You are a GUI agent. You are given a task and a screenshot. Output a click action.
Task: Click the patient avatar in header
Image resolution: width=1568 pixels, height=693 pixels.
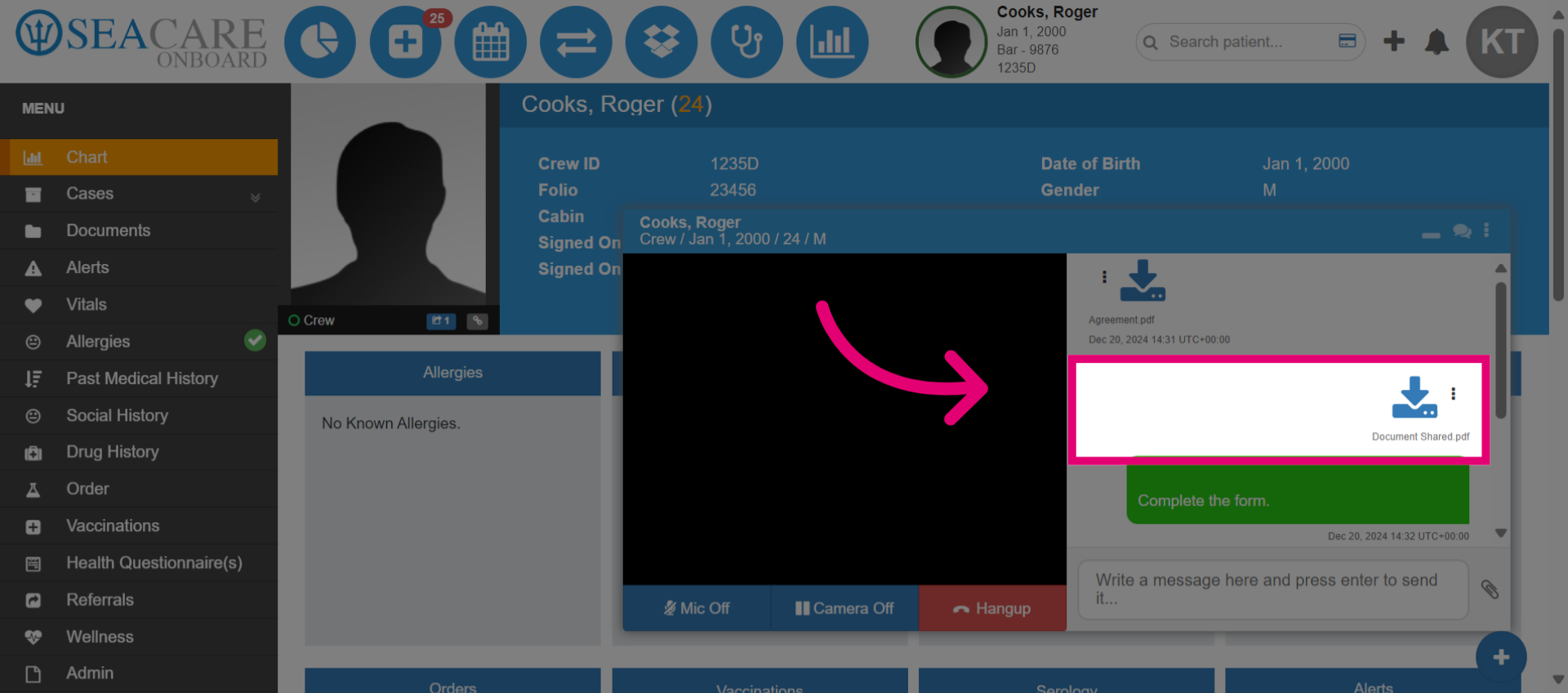951,42
